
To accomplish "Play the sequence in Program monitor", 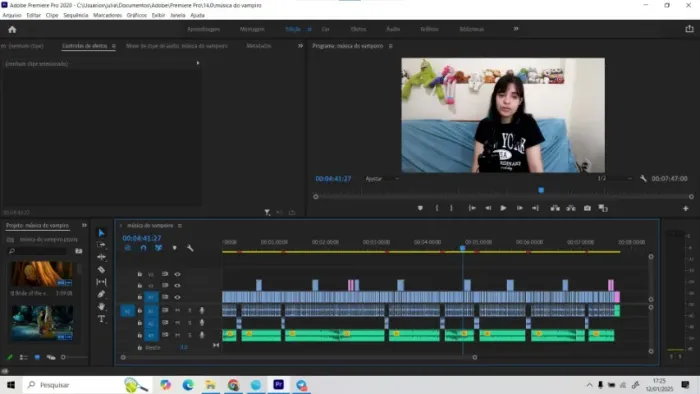I will (x=503, y=208).
